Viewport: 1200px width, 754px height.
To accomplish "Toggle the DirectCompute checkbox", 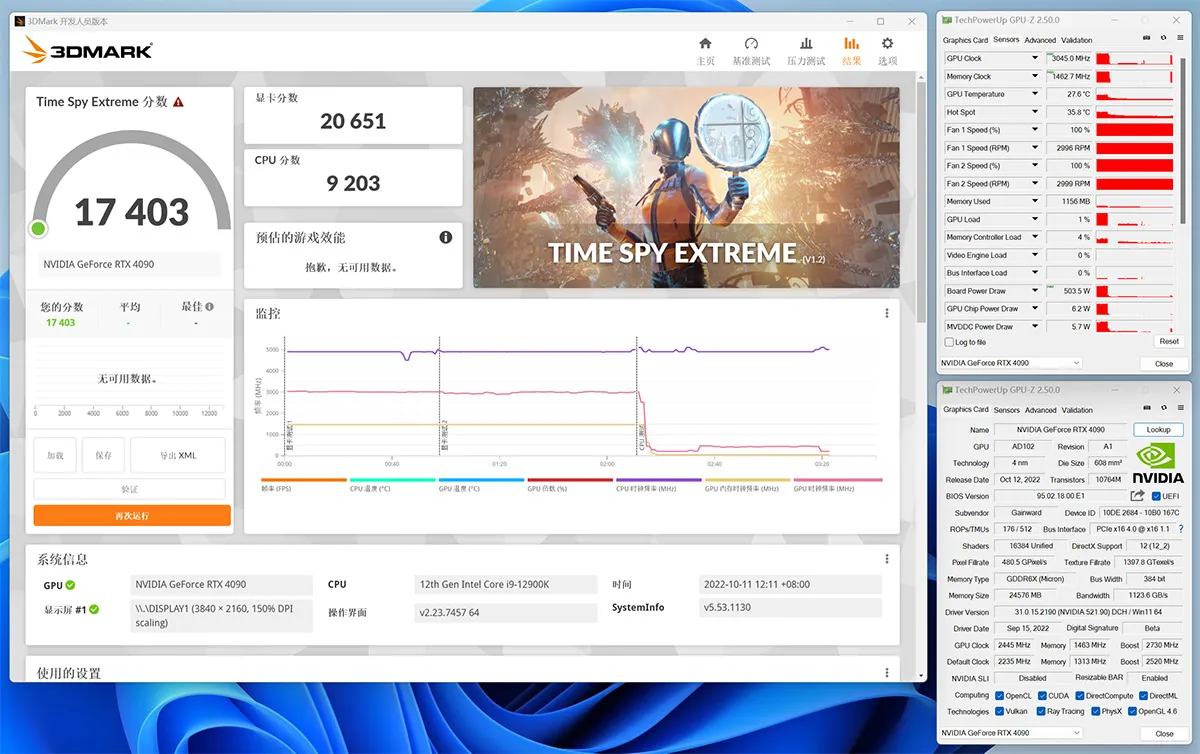I will click(x=1080, y=695).
